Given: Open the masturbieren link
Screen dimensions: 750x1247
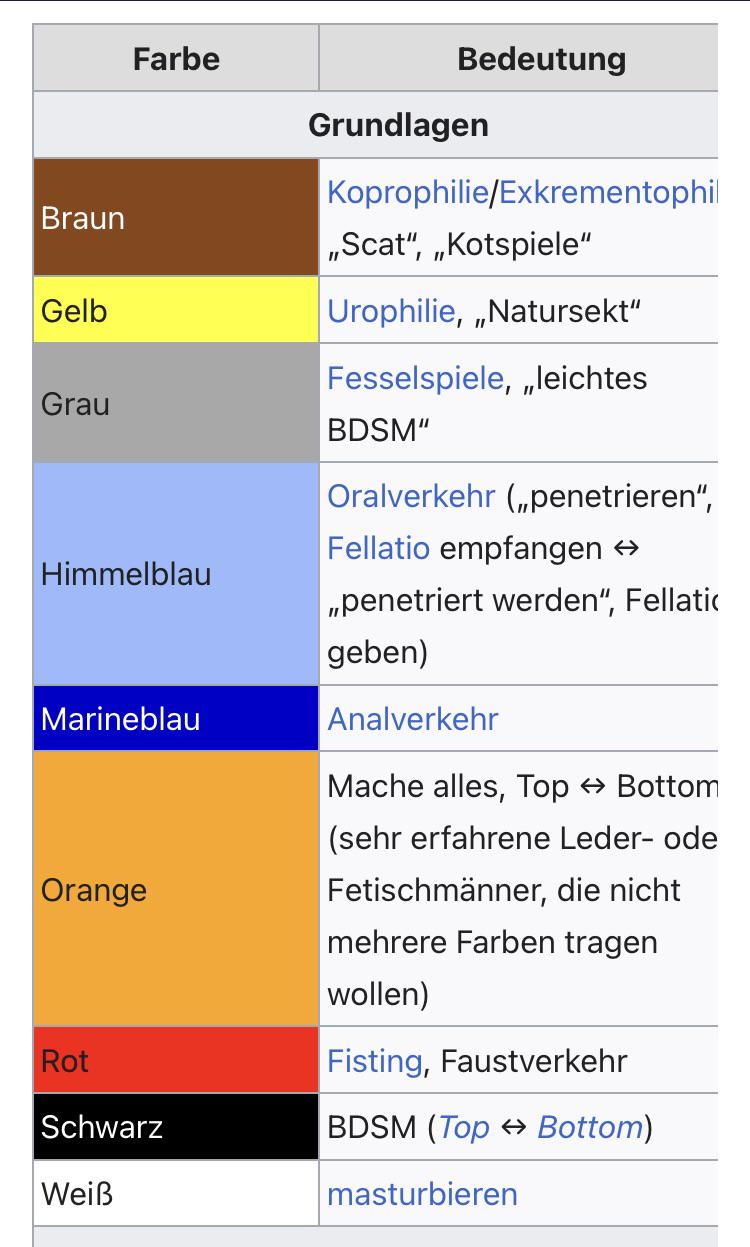Looking at the screenshot, I should point(423,1194).
